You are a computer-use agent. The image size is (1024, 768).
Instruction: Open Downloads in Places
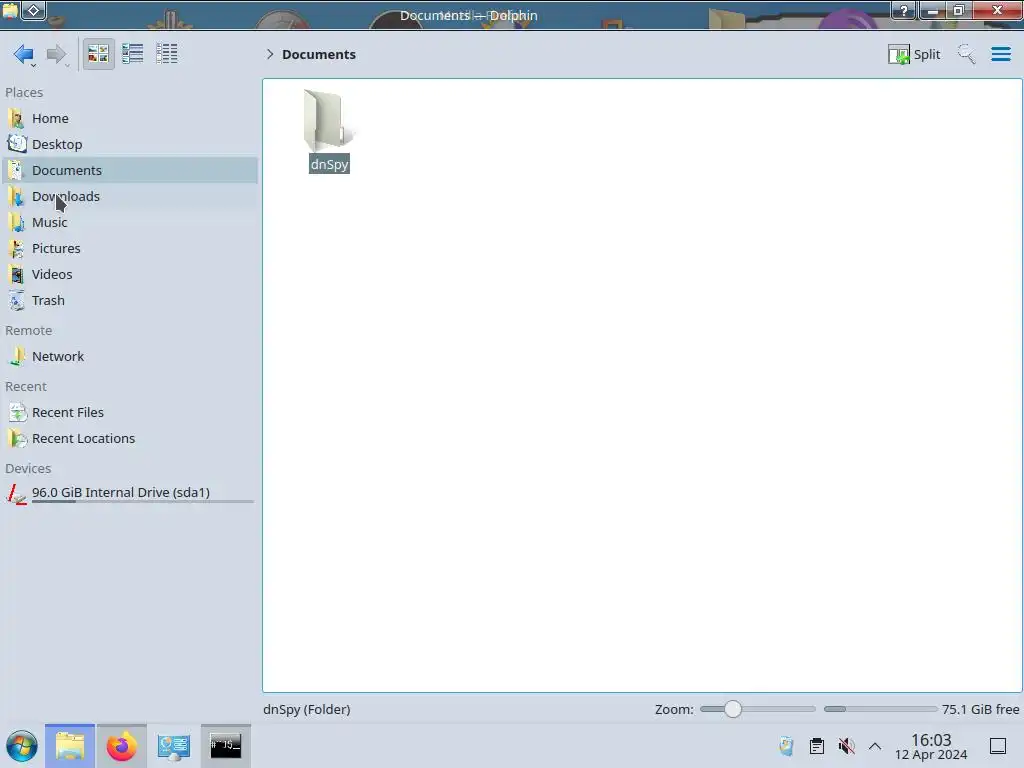[130, 197]
